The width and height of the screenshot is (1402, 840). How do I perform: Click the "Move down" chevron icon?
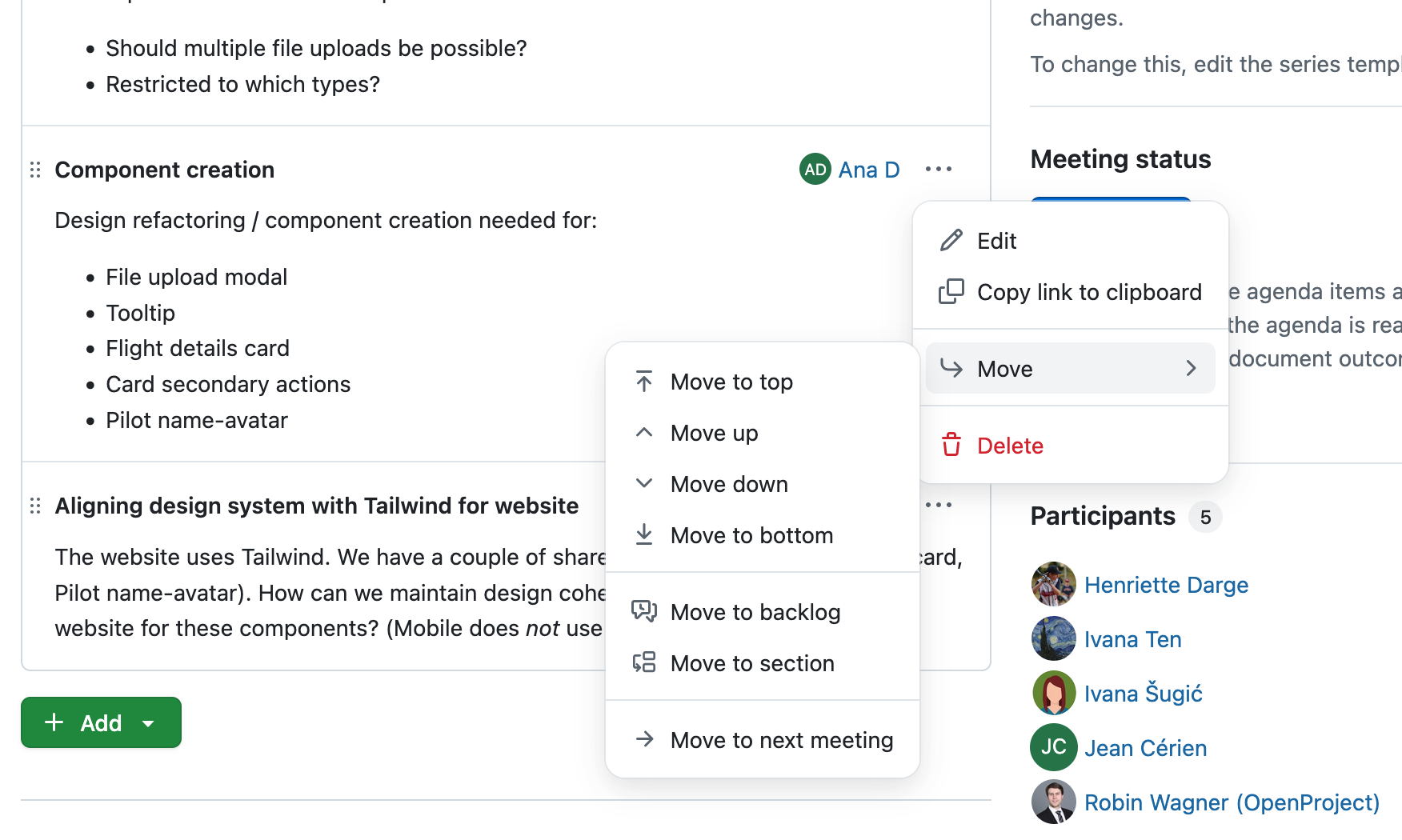(644, 483)
